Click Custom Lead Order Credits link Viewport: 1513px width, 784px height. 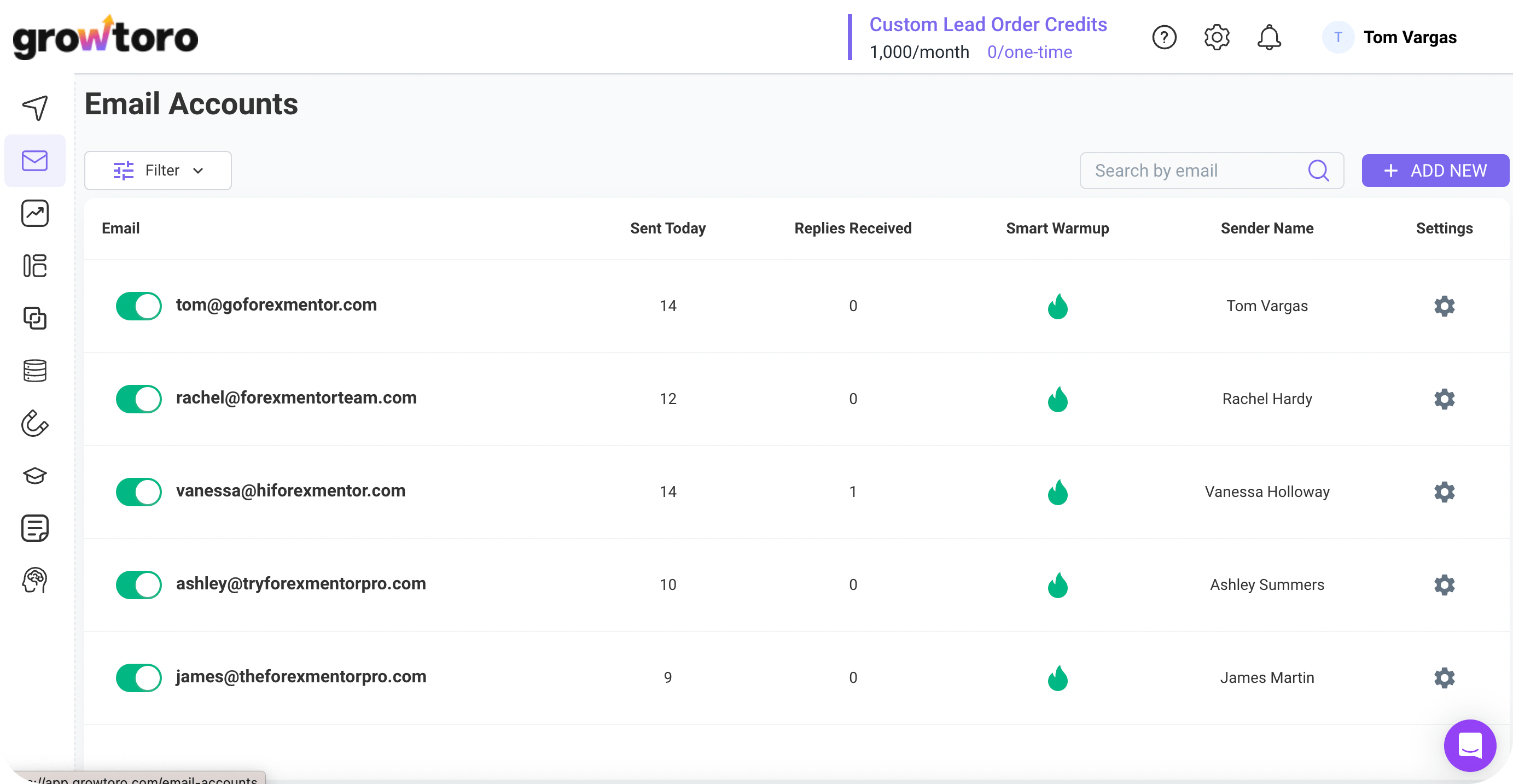coord(988,24)
